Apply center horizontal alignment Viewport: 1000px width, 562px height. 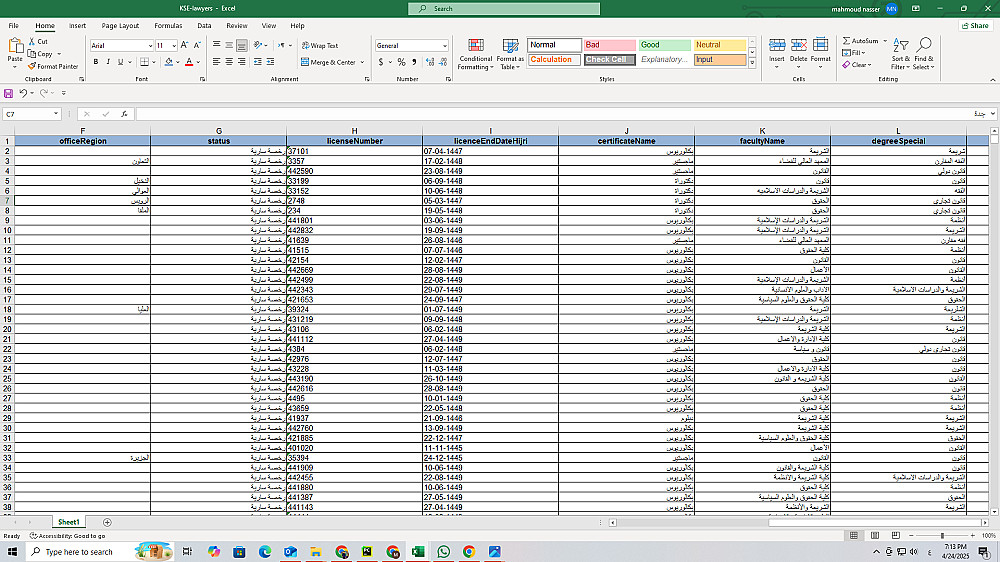(229, 62)
